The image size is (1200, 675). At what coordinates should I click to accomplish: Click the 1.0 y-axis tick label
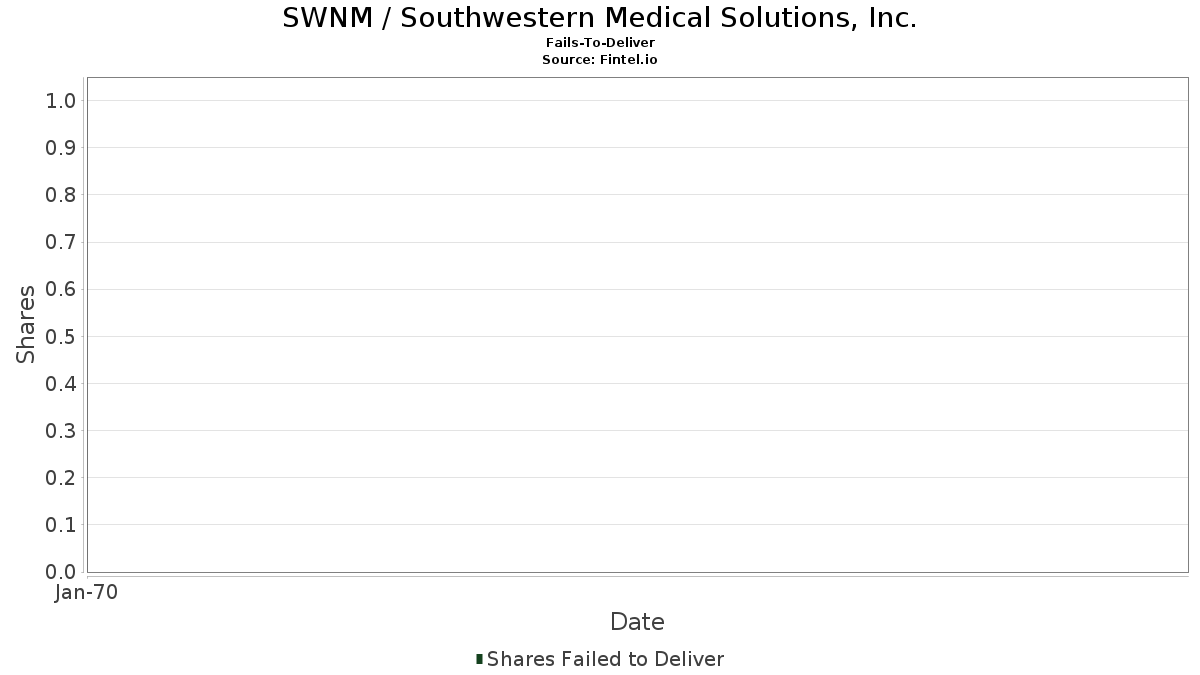[61, 101]
